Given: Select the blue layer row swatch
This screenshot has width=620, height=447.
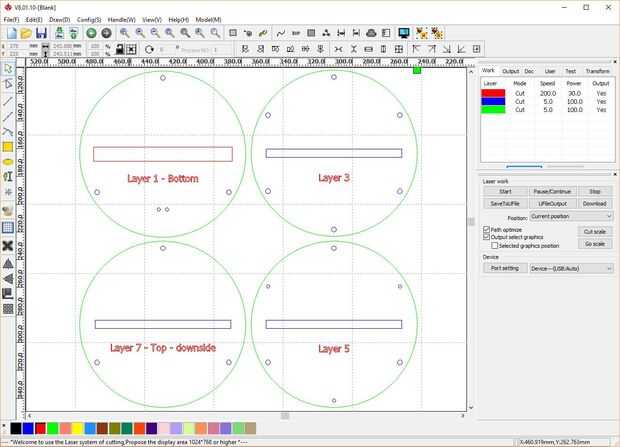Looking at the screenshot, I should 493,102.
